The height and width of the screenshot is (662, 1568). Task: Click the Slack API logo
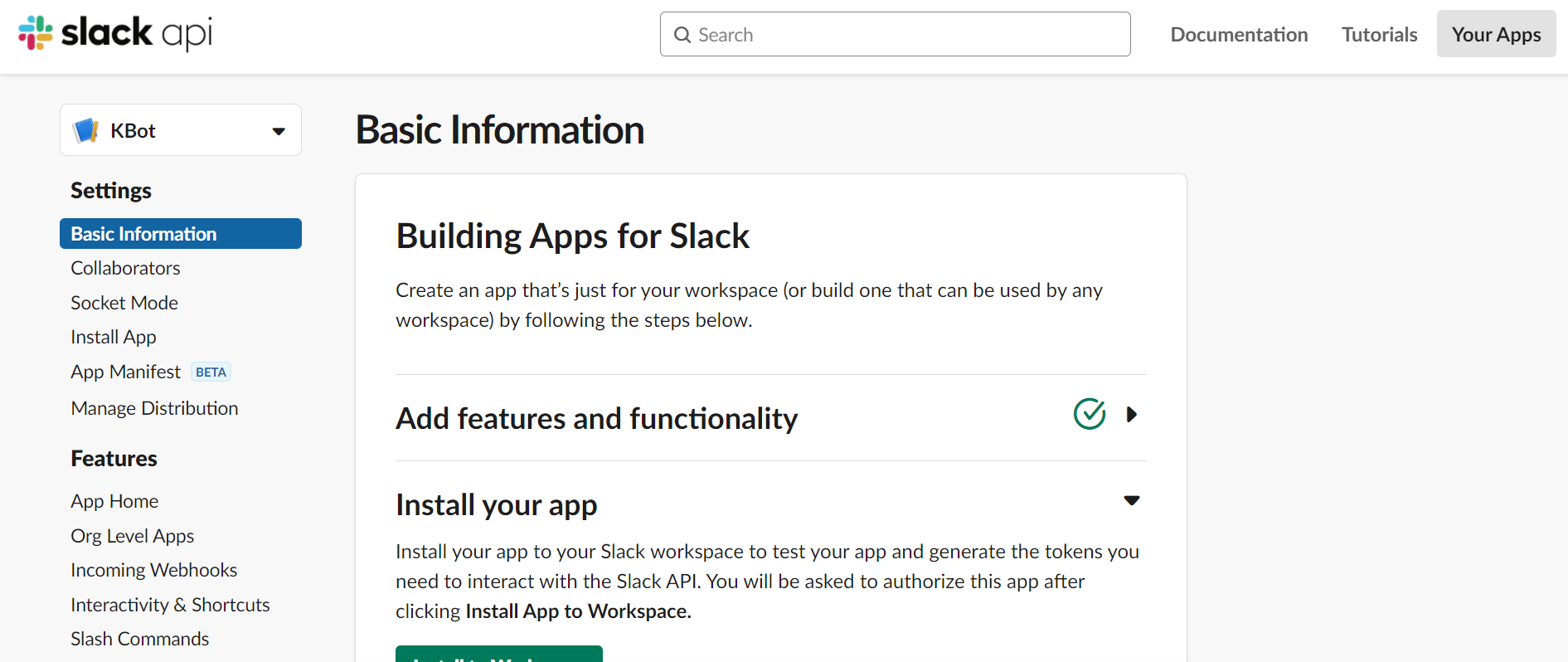[115, 33]
